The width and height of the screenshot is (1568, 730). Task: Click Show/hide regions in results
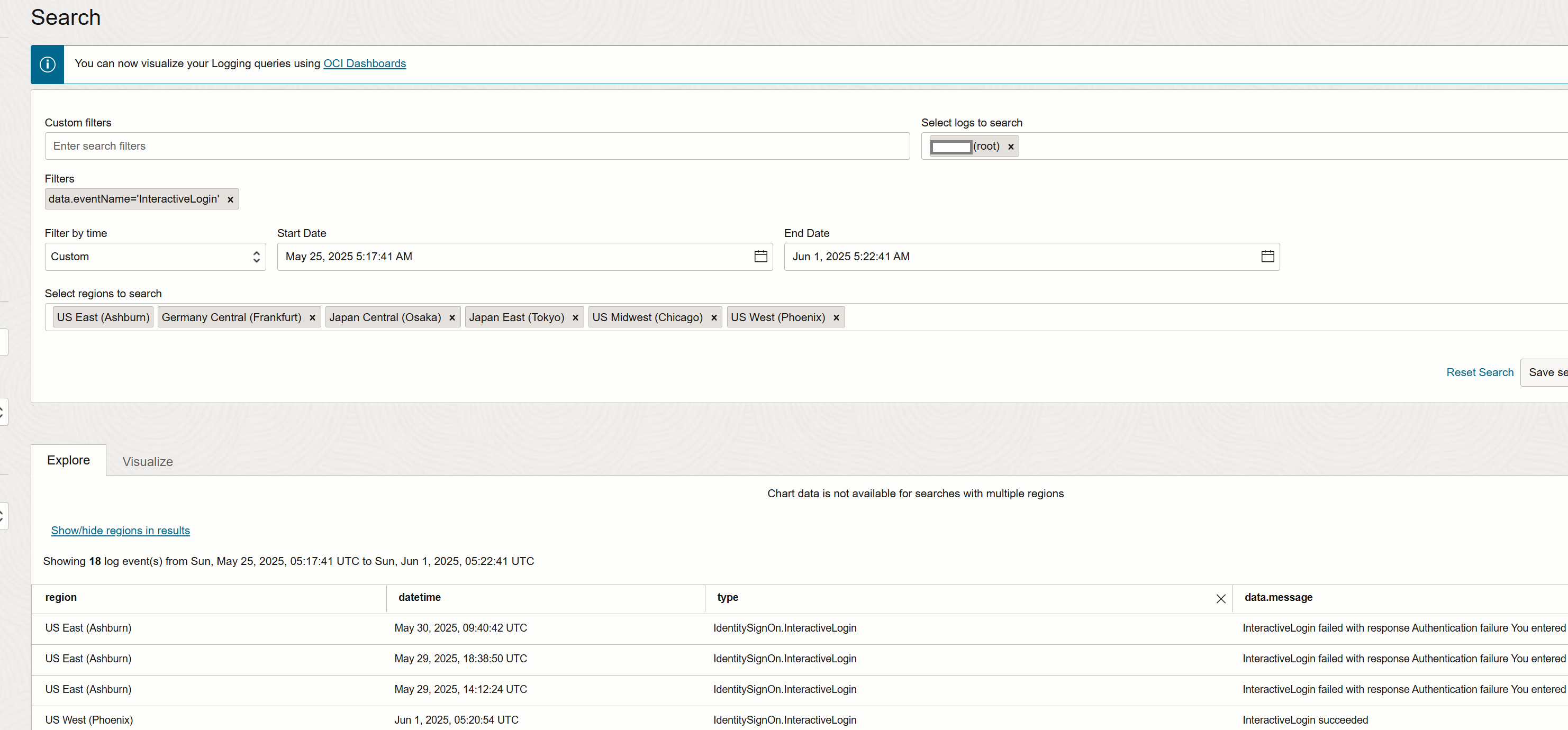click(121, 531)
